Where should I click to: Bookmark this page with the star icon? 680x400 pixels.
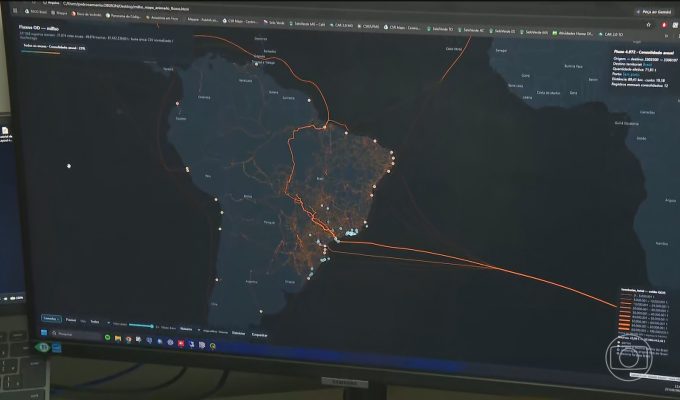648,25
